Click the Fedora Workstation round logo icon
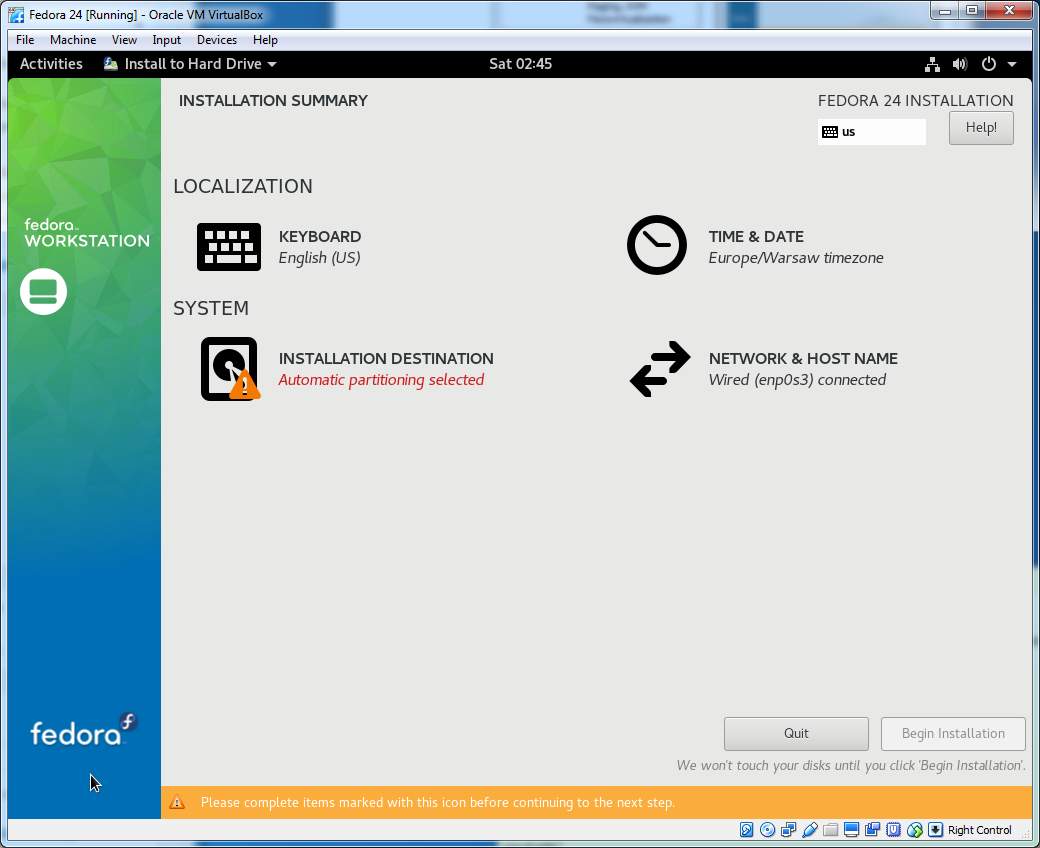 43,291
